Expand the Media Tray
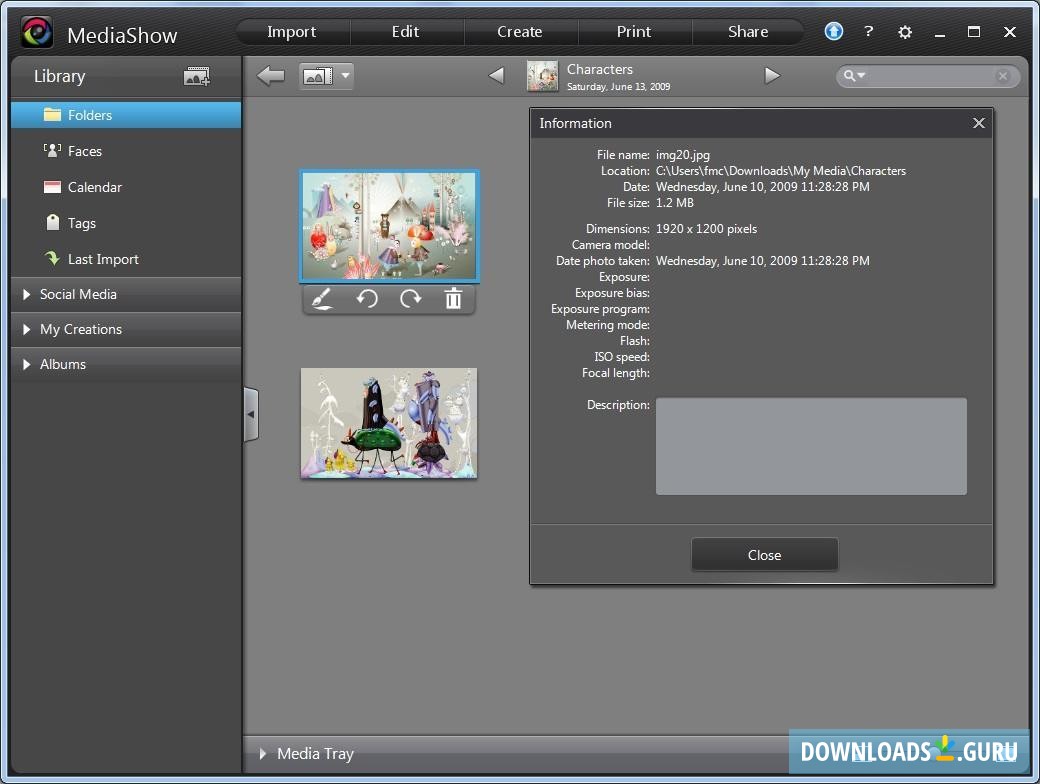 [263, 754]
